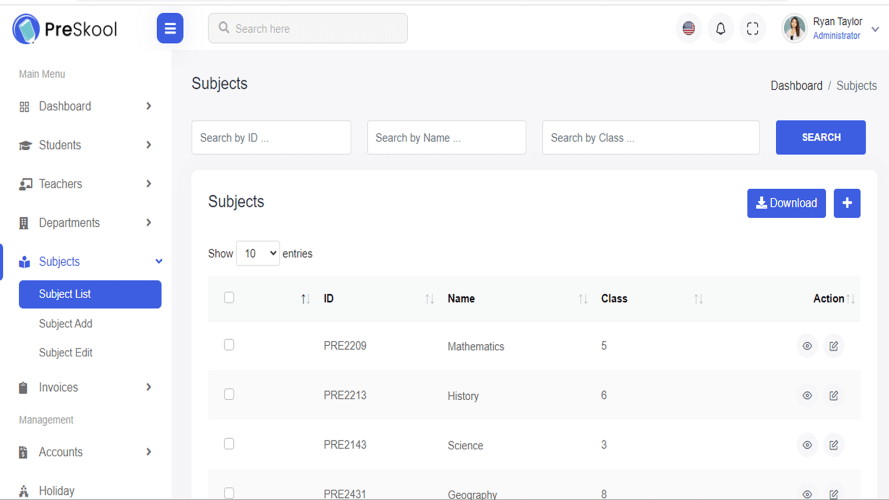Click the search magnifier icon
The image size is (889, 500).
point(224,28)
